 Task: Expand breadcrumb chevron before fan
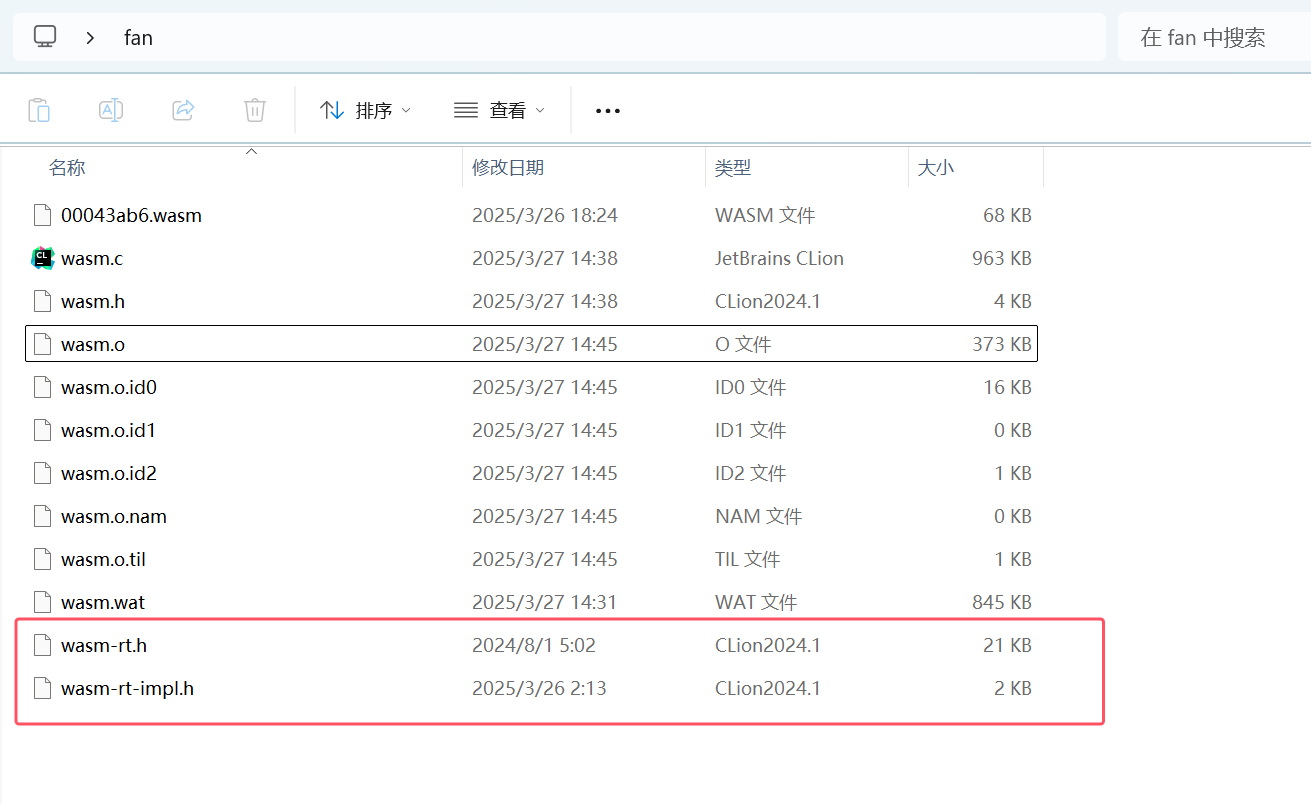pyautogui.click(x=91, y=38)
